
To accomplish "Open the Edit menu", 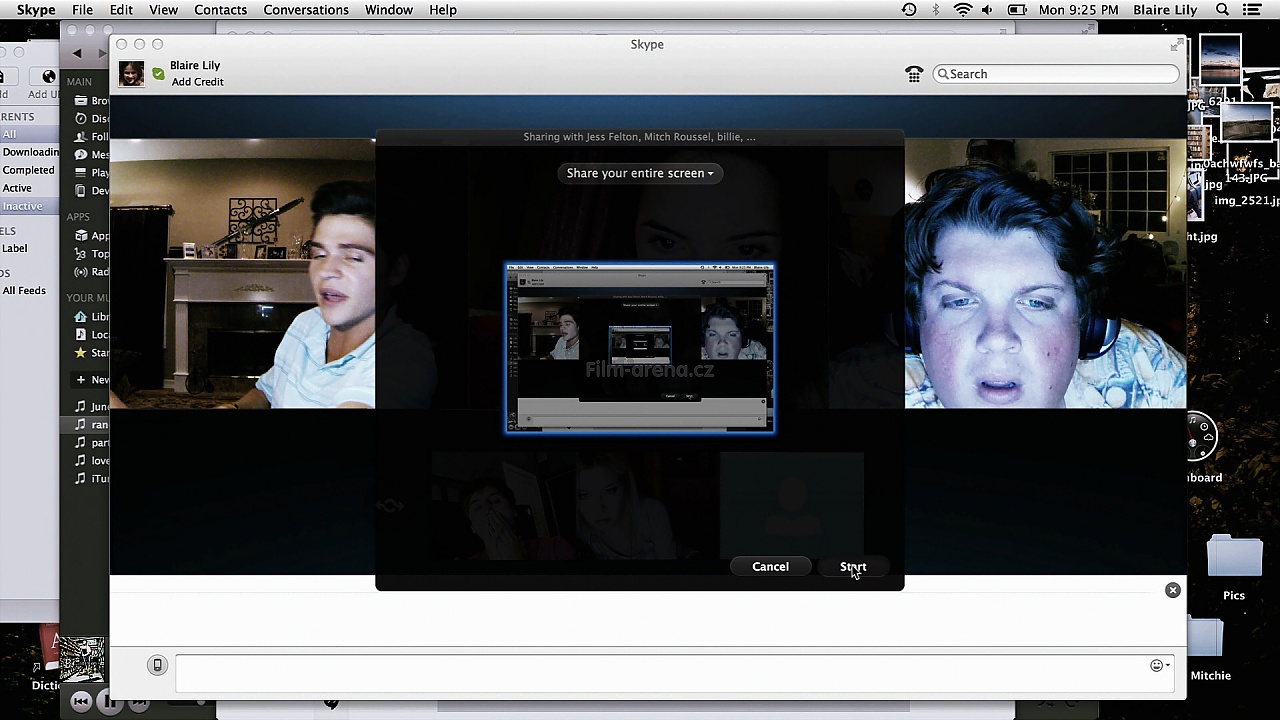I will point(121,10).
